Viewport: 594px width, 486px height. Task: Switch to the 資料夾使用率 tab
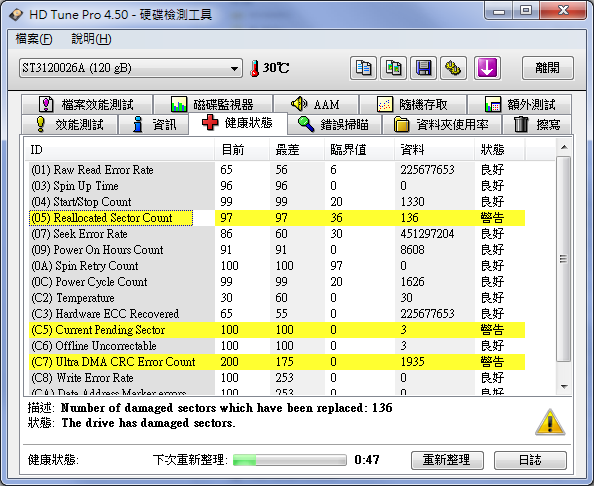coord(442,124)
